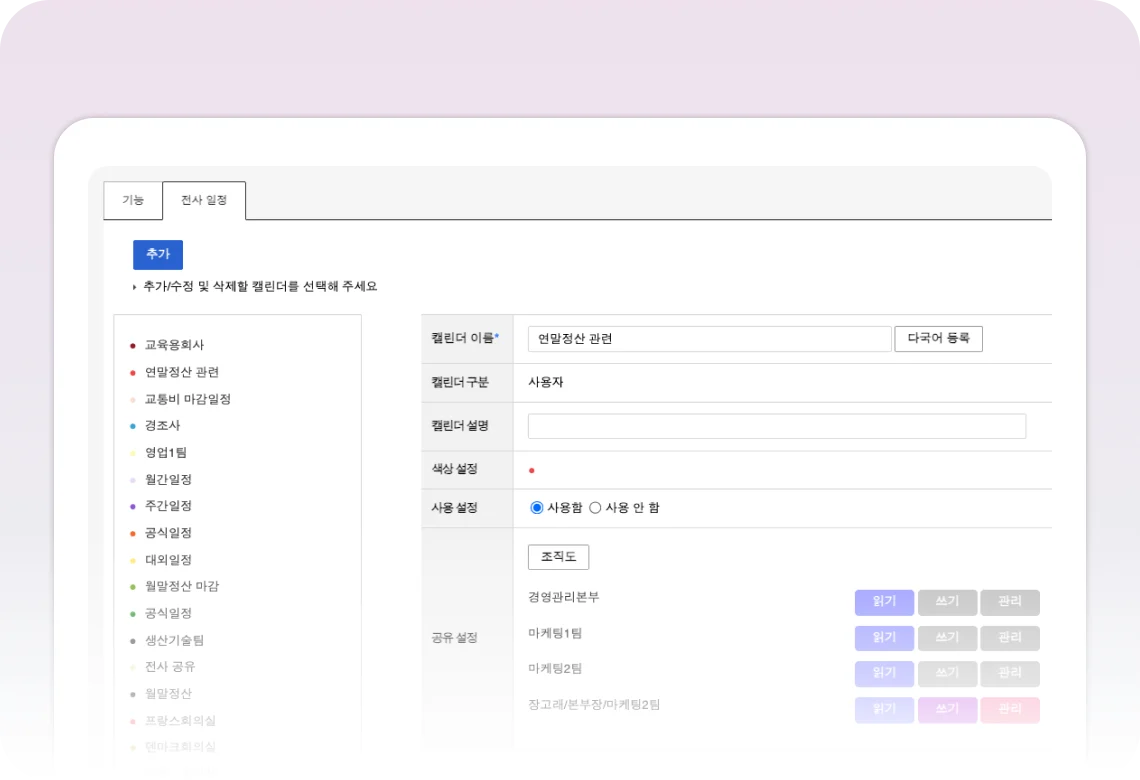Image resolution: width=1140 pixels, height=780 pixels.
Task: Click the red color setting dot
Action: tap(532, 470)
